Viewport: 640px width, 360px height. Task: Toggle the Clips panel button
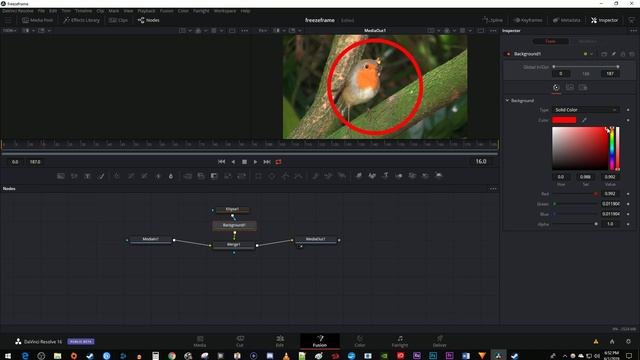[x=118, y=20]
